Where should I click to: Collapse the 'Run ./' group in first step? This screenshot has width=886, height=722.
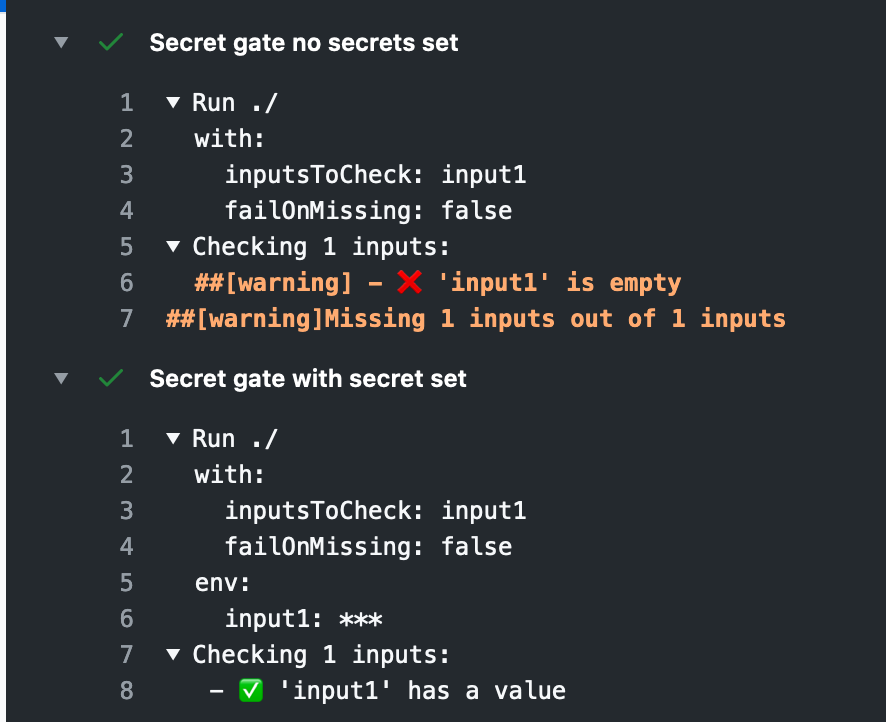pos(173,102)
